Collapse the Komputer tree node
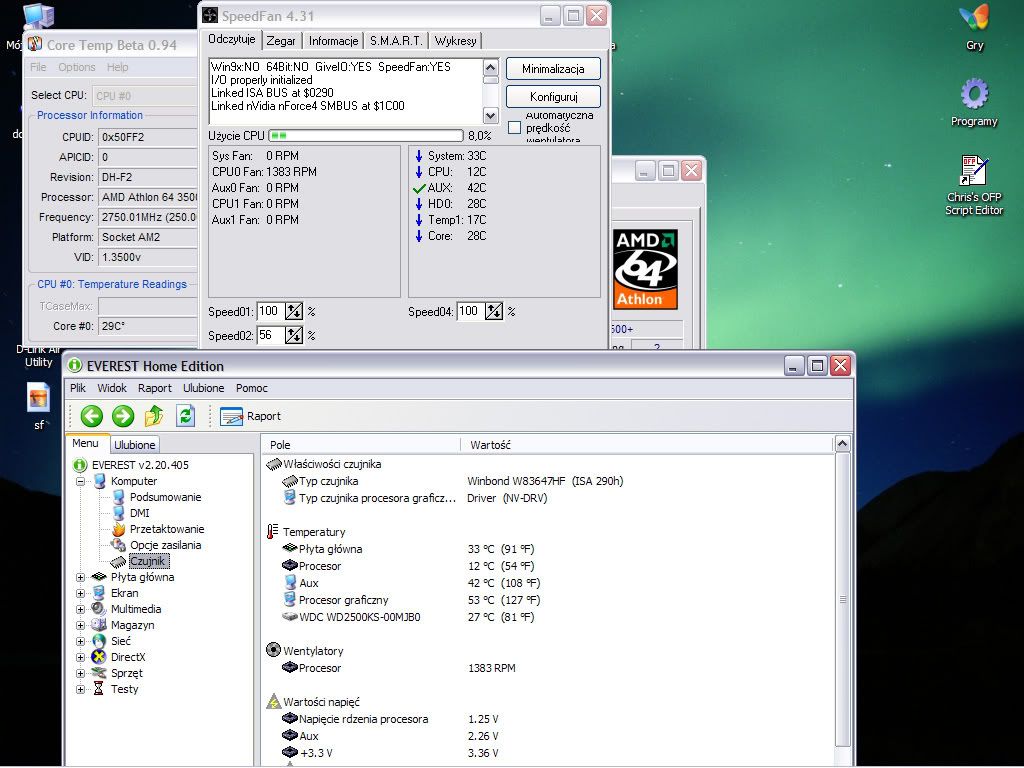Screen dimensions: 1024x768 (x=81, y=481)
